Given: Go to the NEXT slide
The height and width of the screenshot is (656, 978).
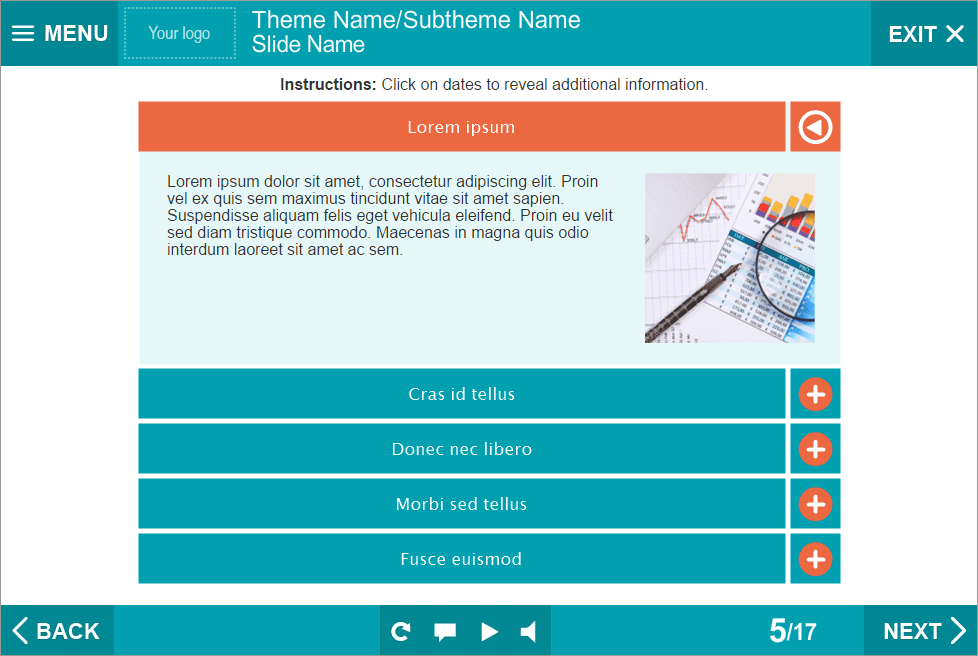Looking at the screenshot, I should [x=923, y=631].
